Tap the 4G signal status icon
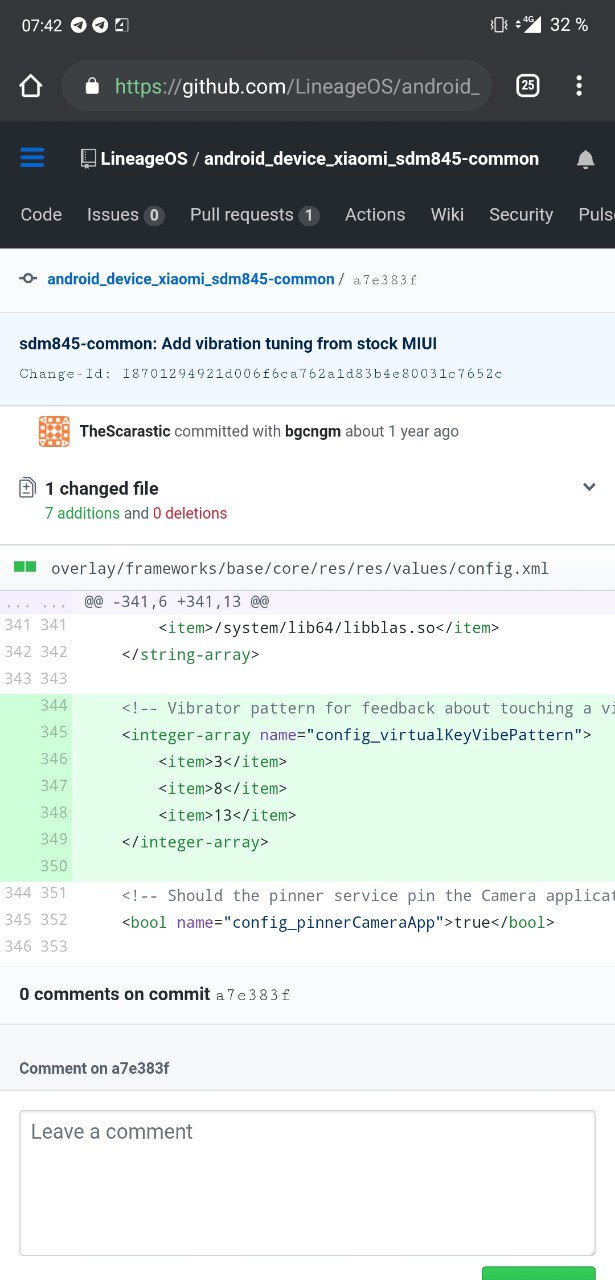The width and height of the screenshot is (615, 1280). click(531, 25)
